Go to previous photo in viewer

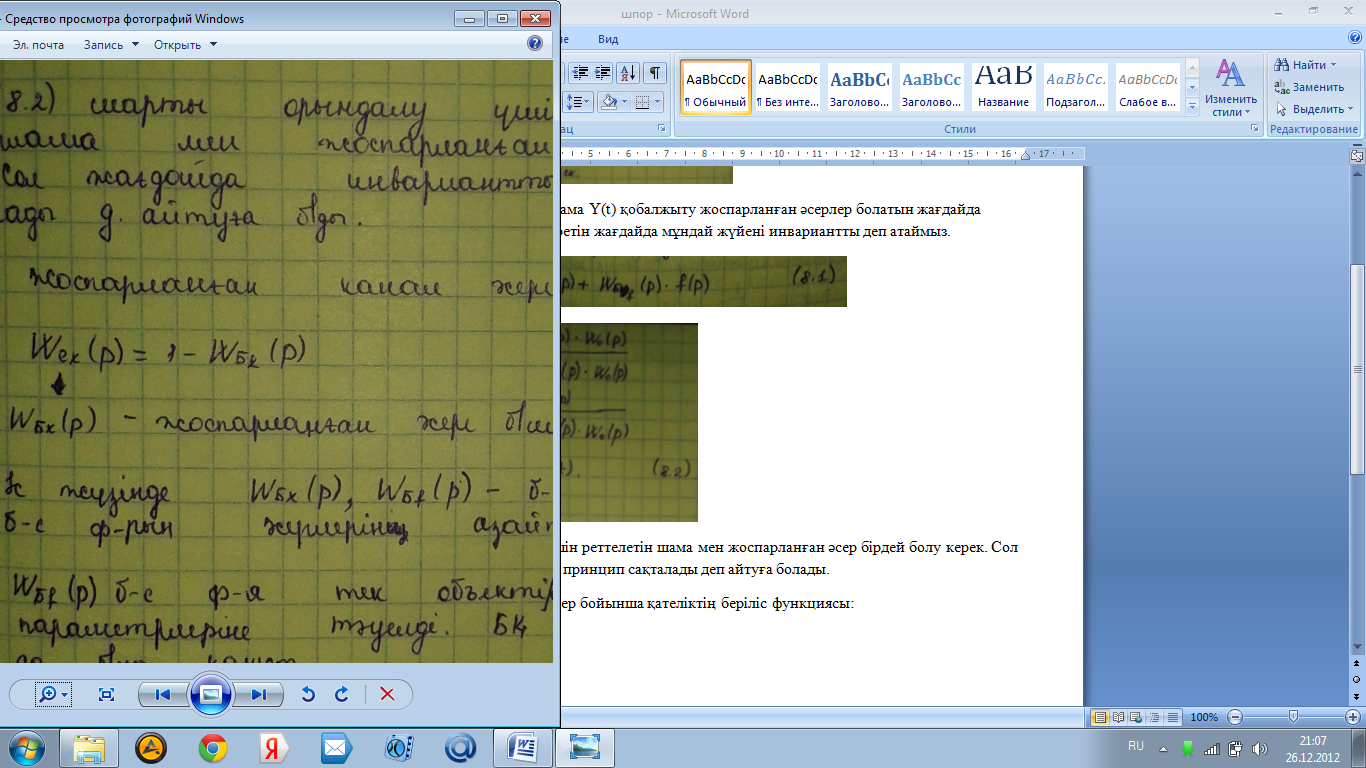point(163,694)
